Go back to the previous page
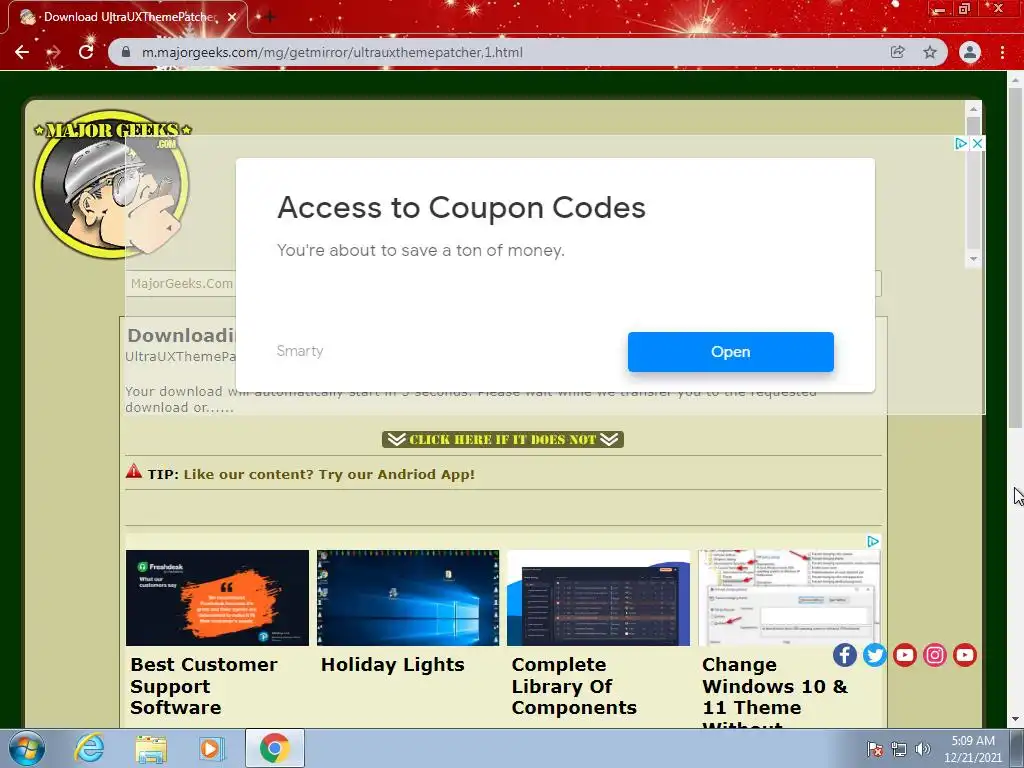Screen dimensions: 1024x768 coord(22,52)
